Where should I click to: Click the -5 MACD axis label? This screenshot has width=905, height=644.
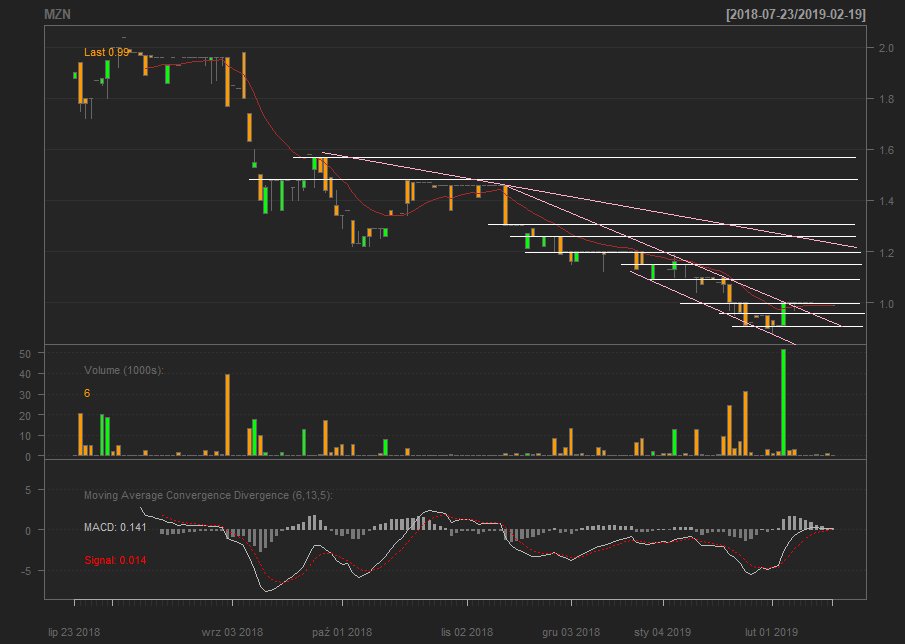[25, 571]
